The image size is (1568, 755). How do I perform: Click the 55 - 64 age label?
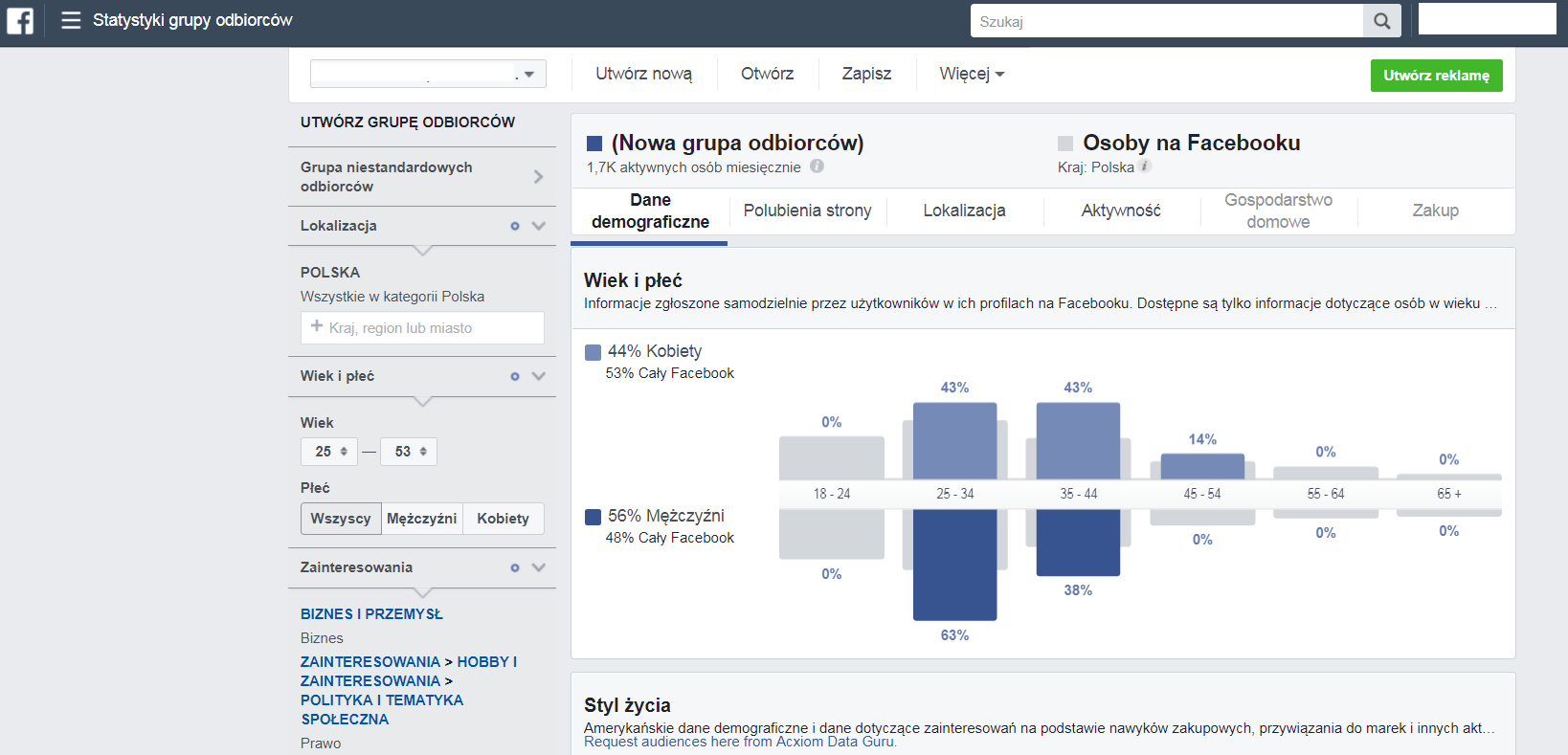pyautogui.click(x=1326, y=494)
